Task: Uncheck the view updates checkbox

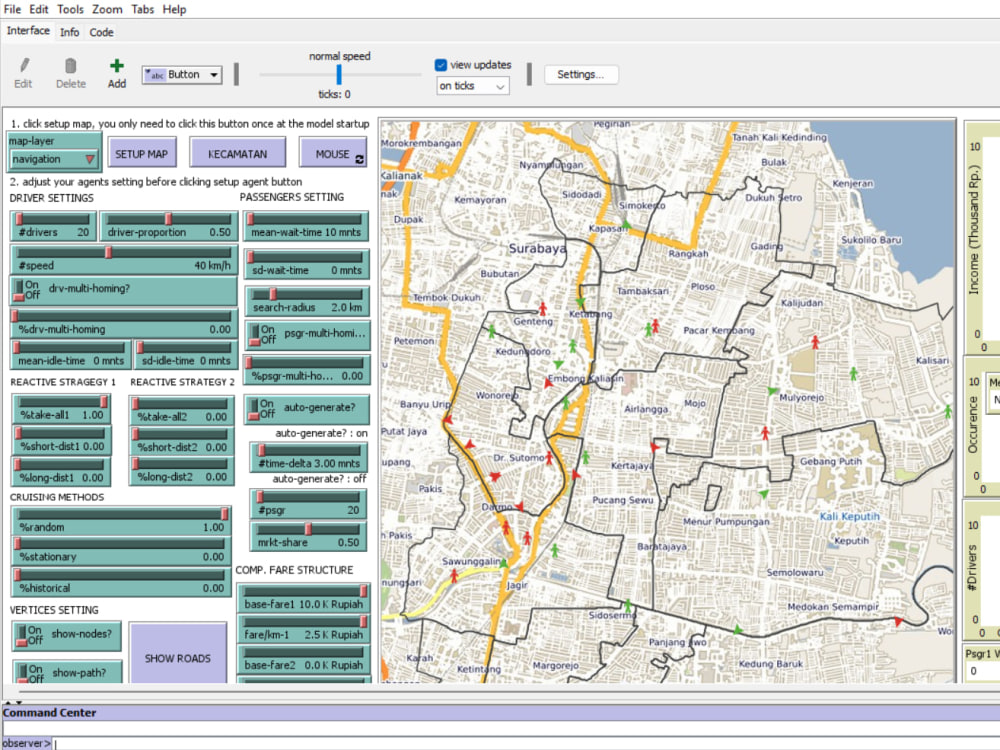Action: pyautogui.click(x=440, y=64)
